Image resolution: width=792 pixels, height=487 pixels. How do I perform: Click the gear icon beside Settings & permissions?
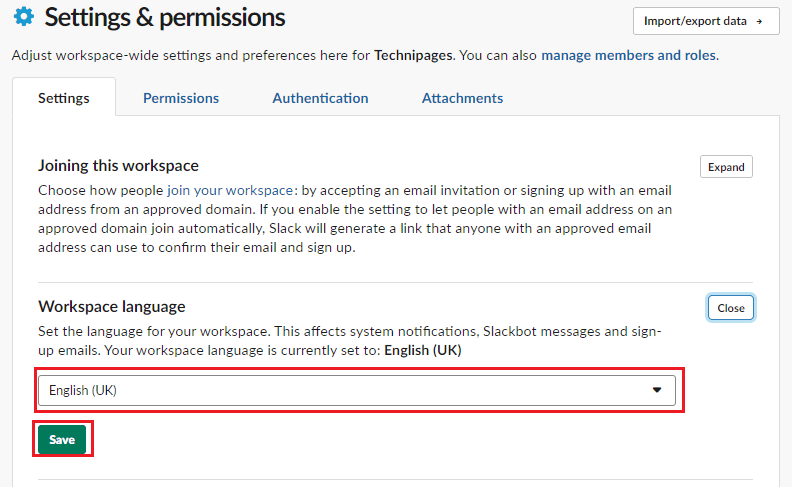coord(23,17)
